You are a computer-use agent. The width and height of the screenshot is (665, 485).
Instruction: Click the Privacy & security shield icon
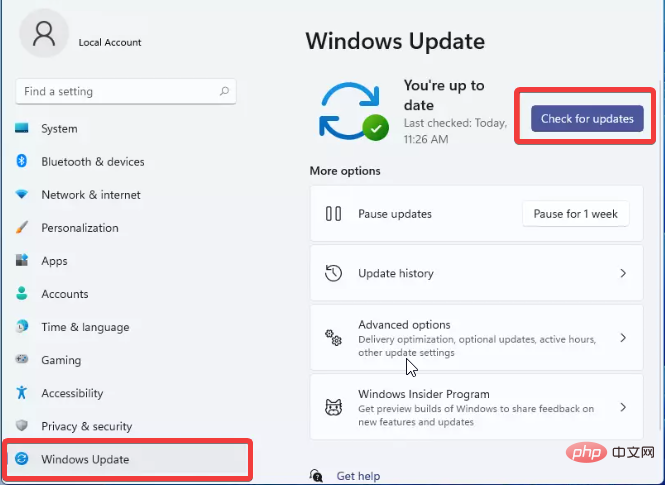22,425
